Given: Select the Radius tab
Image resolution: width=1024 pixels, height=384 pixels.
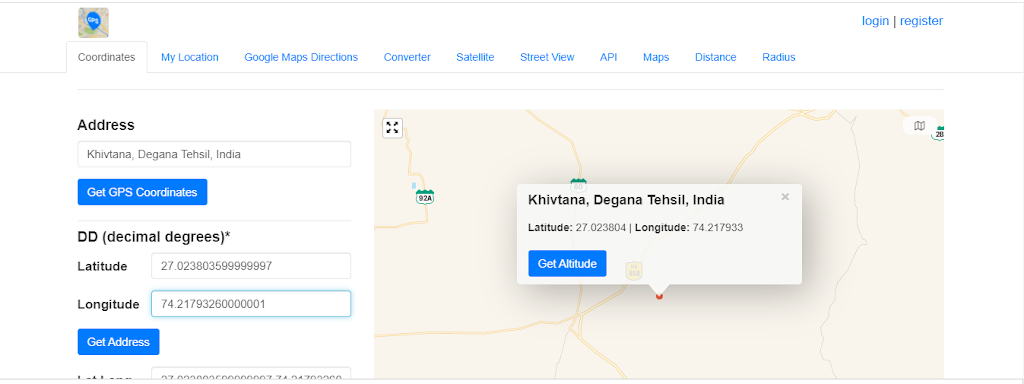Looking at the screenshot, I should point(778,57).
